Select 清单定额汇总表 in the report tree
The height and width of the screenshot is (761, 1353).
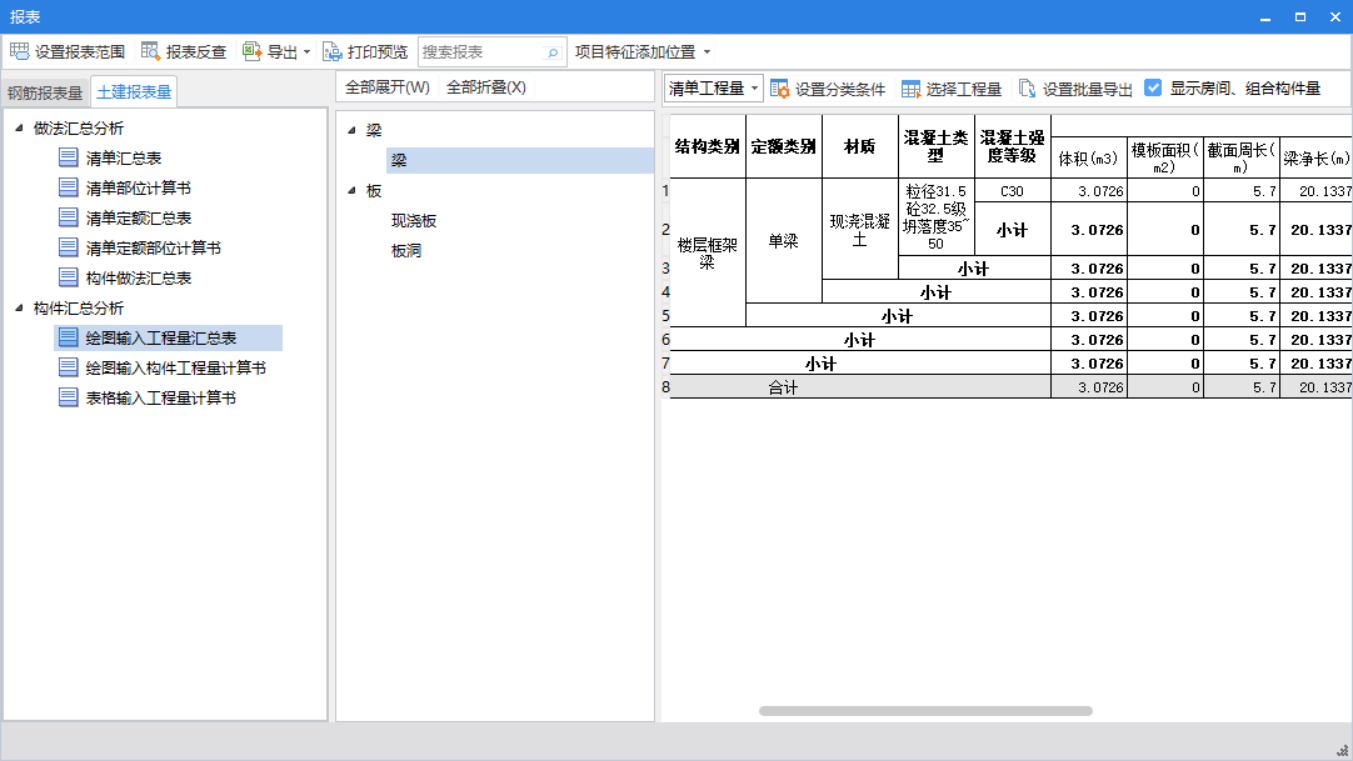[x=138, y=218]
